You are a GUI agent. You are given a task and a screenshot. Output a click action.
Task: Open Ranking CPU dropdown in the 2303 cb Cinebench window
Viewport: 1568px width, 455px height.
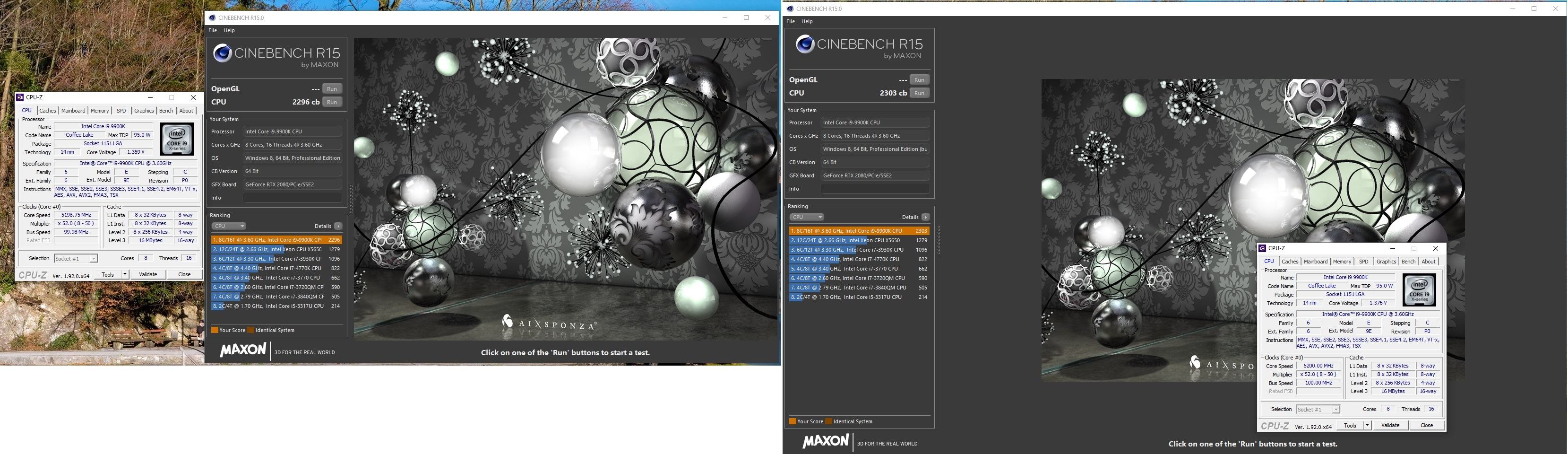(807, 218)
